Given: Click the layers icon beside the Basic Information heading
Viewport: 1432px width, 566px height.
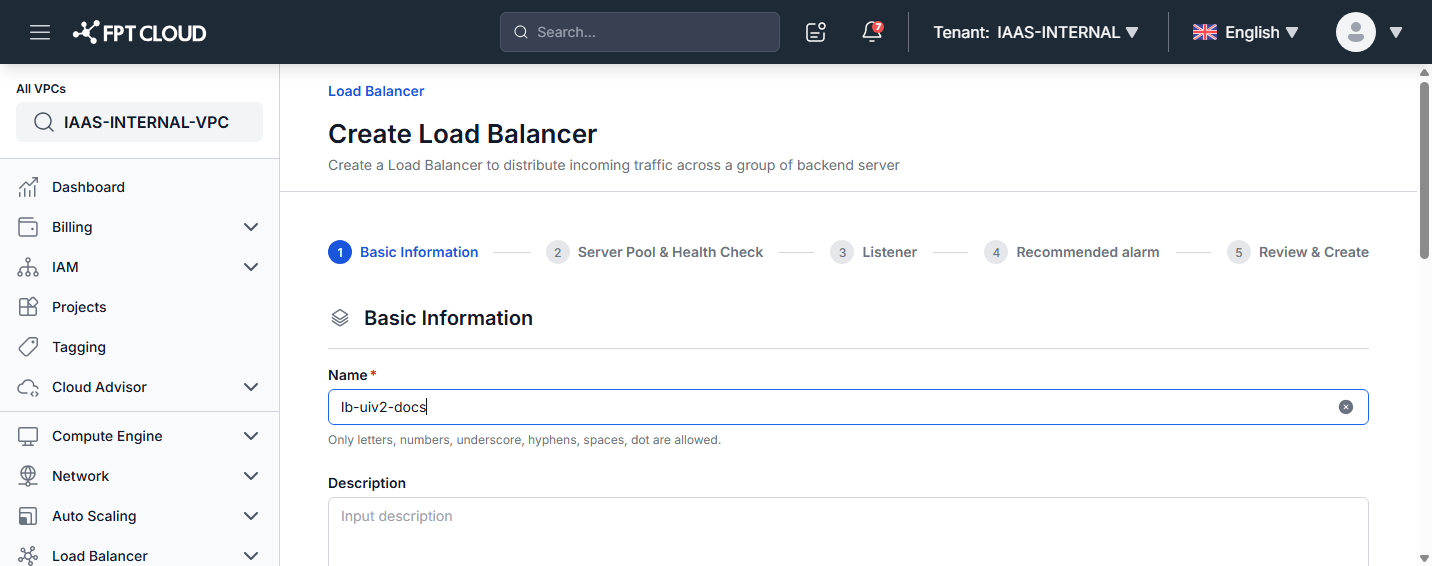Looking at the screenshot, I should tap(340, 318).
